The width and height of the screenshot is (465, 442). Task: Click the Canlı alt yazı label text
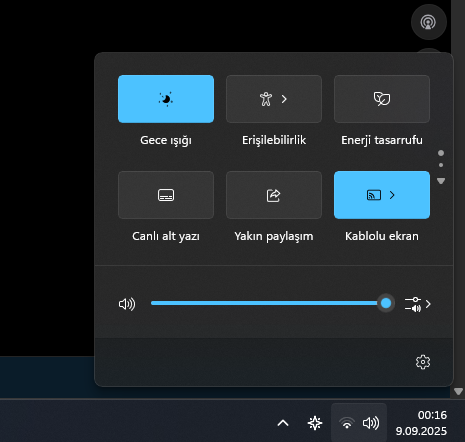[x=166, y=236]
